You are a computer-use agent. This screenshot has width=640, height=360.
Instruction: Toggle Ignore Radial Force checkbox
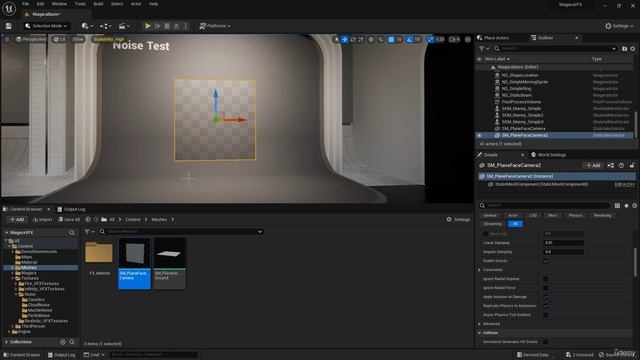[x=546, y=288]
